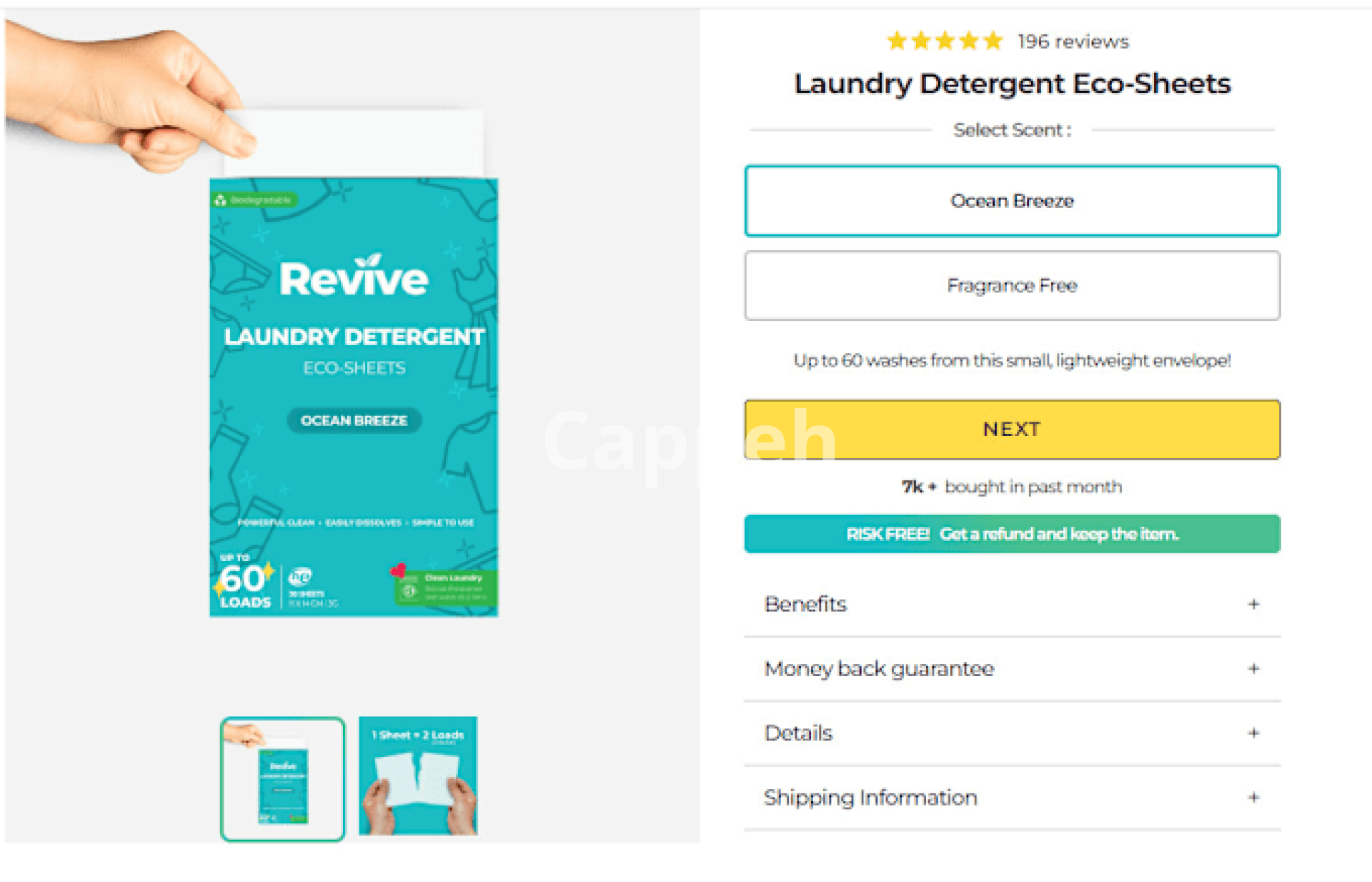Image resolution: width=1372 pixels, height=882 pixels.
Task: Open the Money back guarantee row
Action: point(1012,668)
